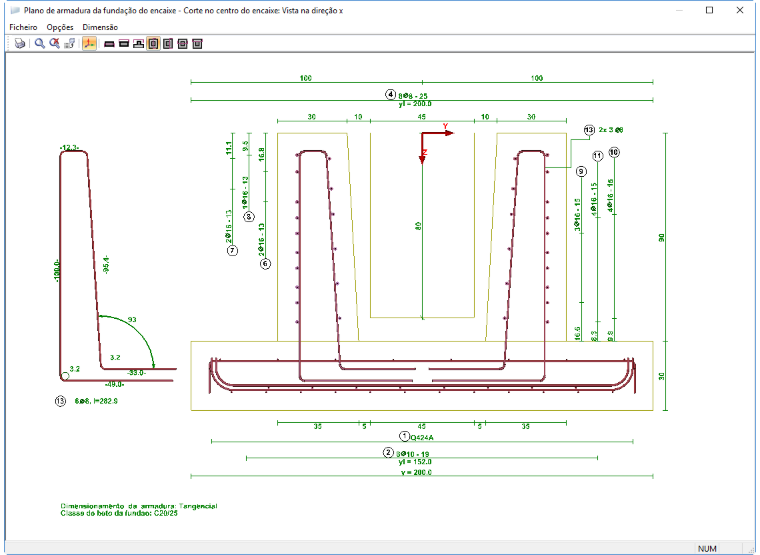760x555 pixels.
Task: Select first view icon with flat plate
Action: click(x=110, y=44)
